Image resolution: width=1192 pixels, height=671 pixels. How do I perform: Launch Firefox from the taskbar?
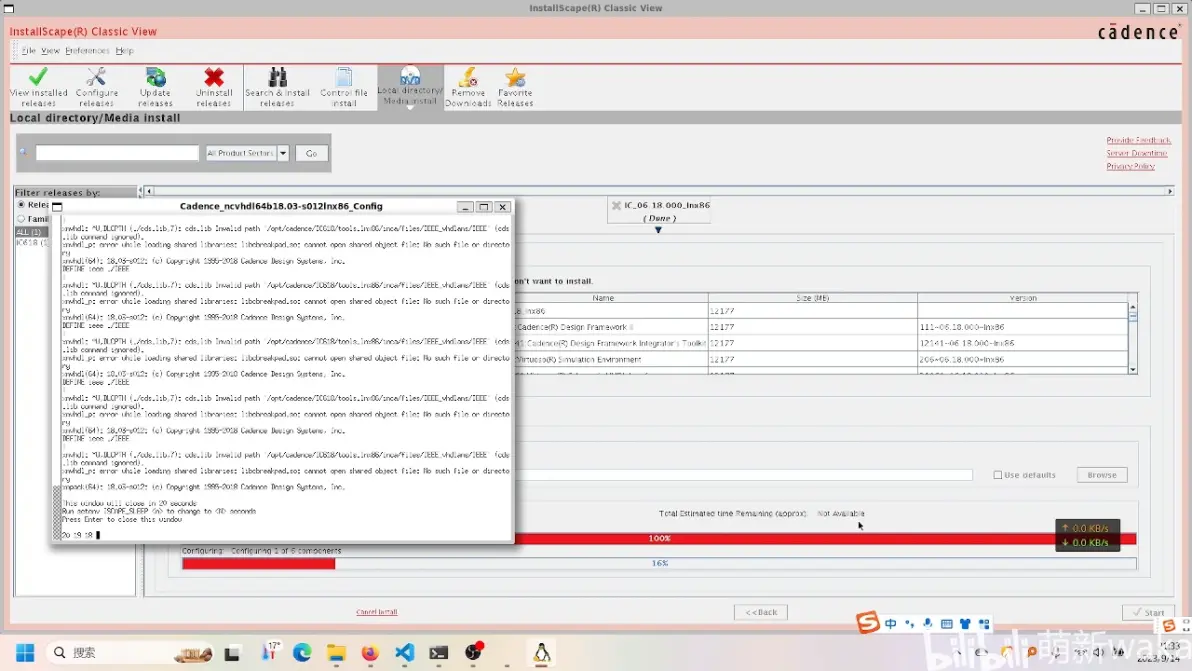coord(370,653)
